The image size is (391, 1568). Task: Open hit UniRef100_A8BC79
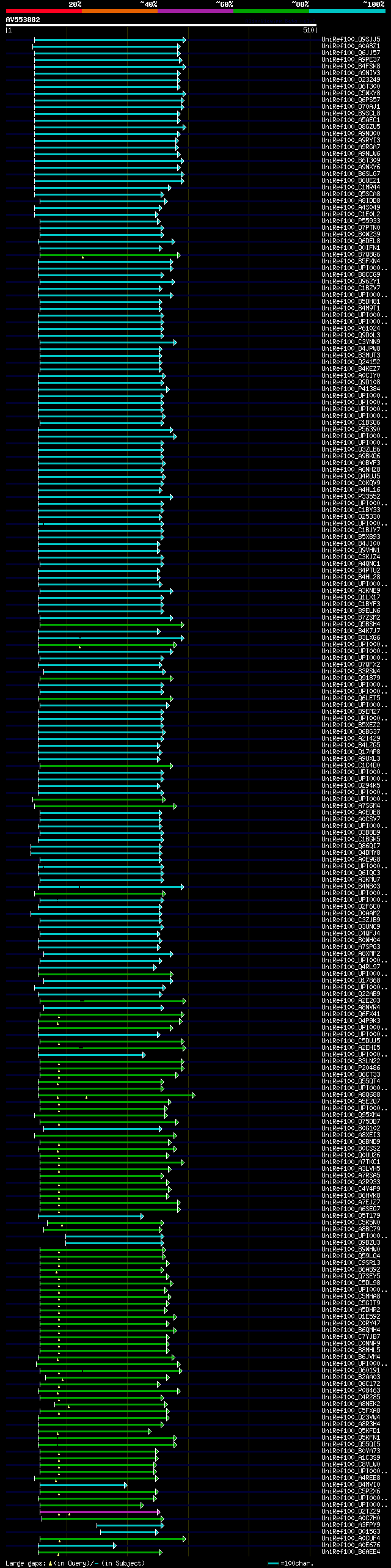(351, 1229)
